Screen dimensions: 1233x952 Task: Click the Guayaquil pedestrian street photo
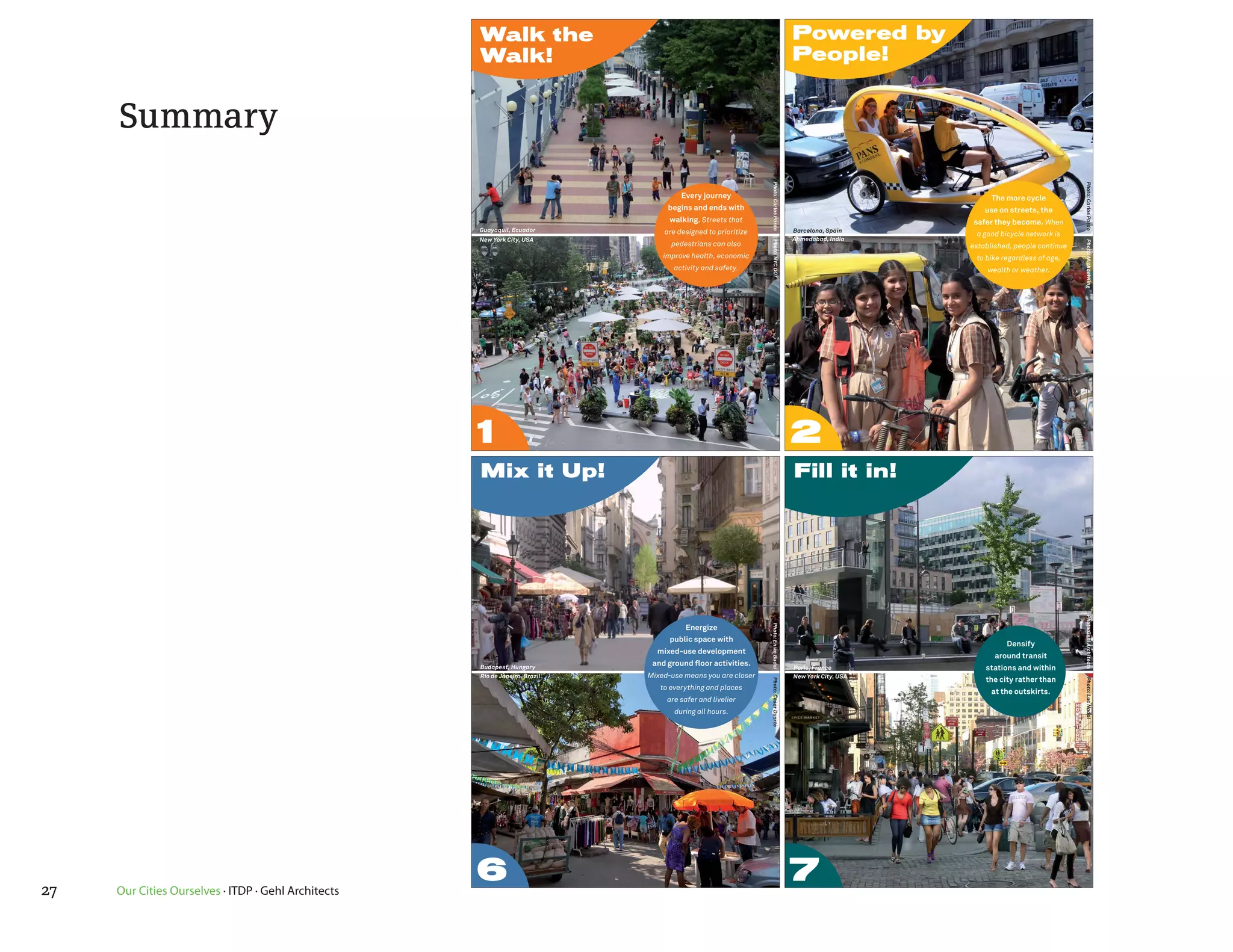[x=625, y=126]
